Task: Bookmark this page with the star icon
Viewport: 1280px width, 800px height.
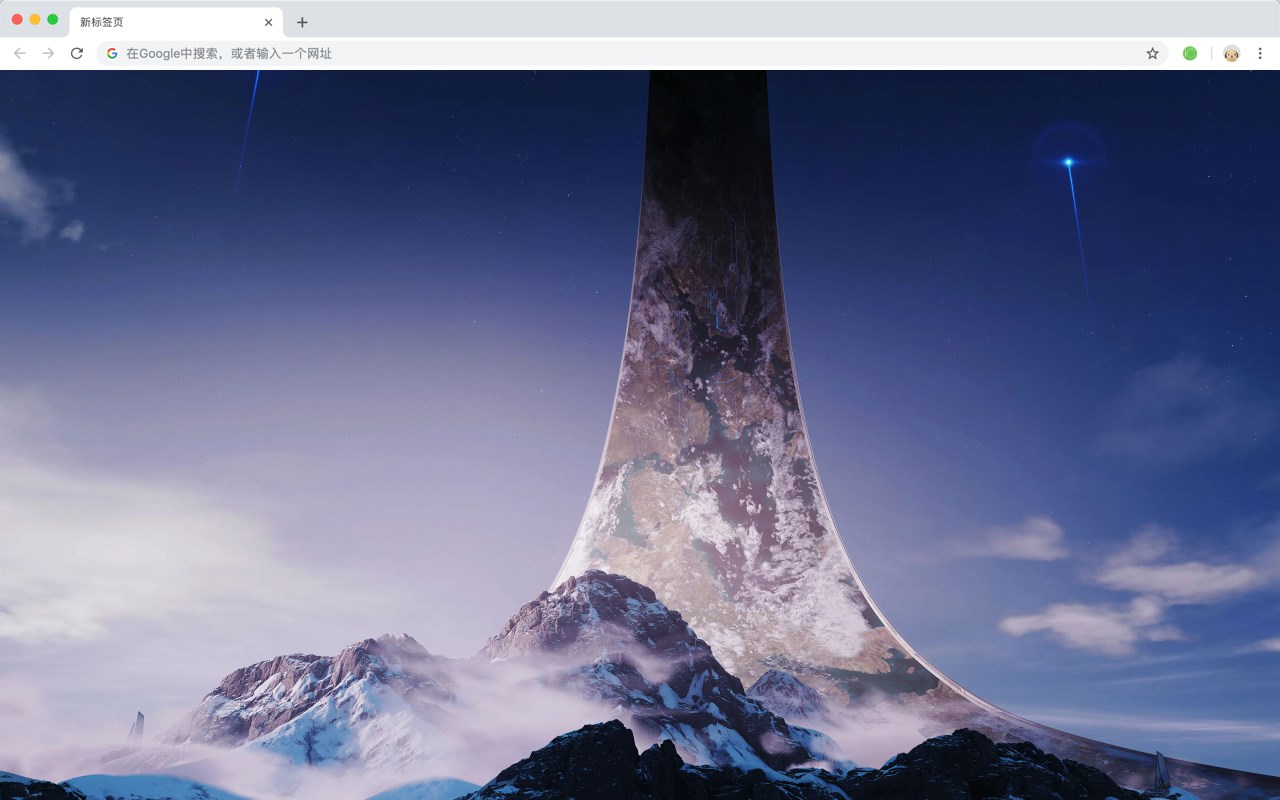Action: 1152,53
